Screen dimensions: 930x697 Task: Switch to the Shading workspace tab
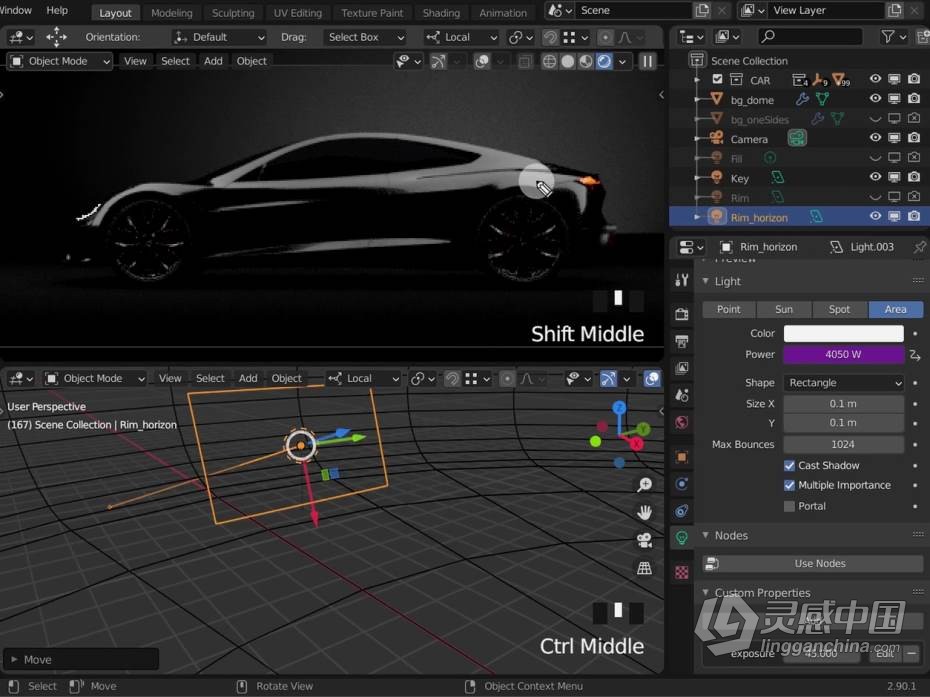[x=441, y=12]
